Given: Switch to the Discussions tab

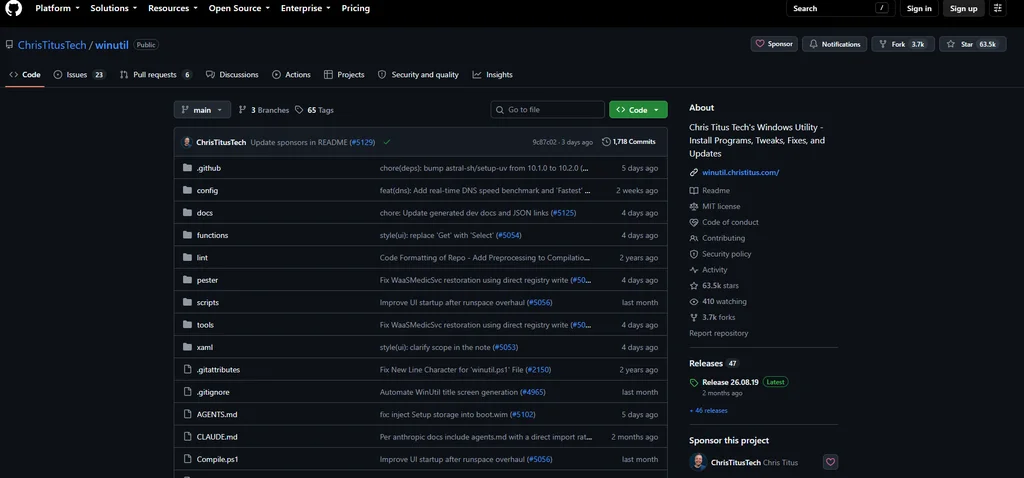Looking at the screenshot, I should tap(232, 74).
